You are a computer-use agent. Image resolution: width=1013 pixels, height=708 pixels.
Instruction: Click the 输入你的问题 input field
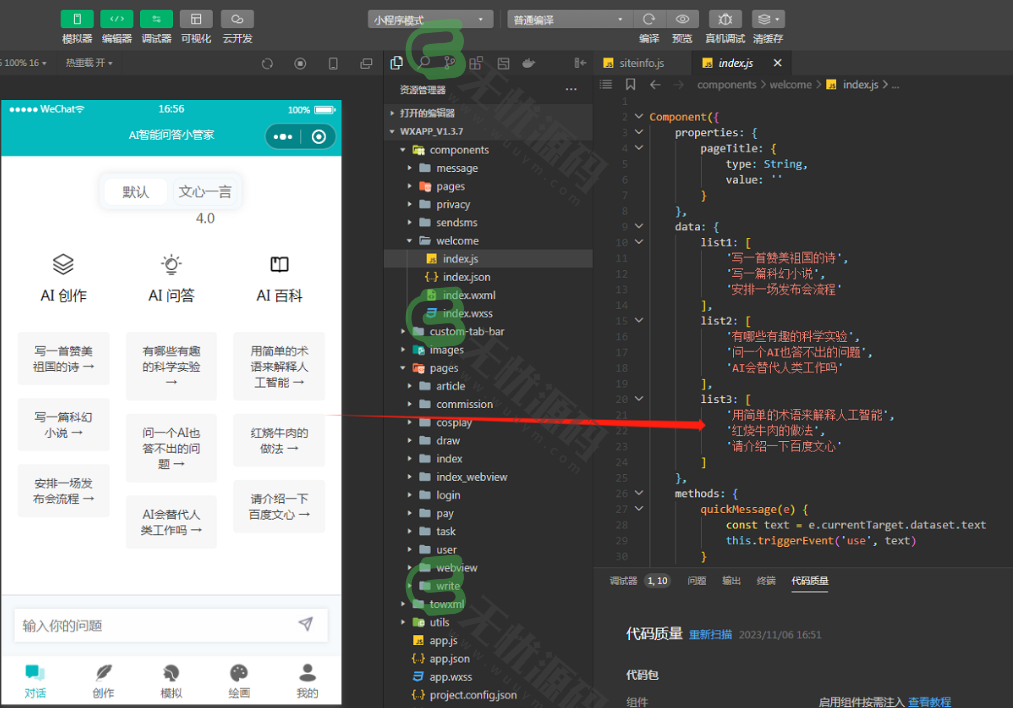coord(160,624)
